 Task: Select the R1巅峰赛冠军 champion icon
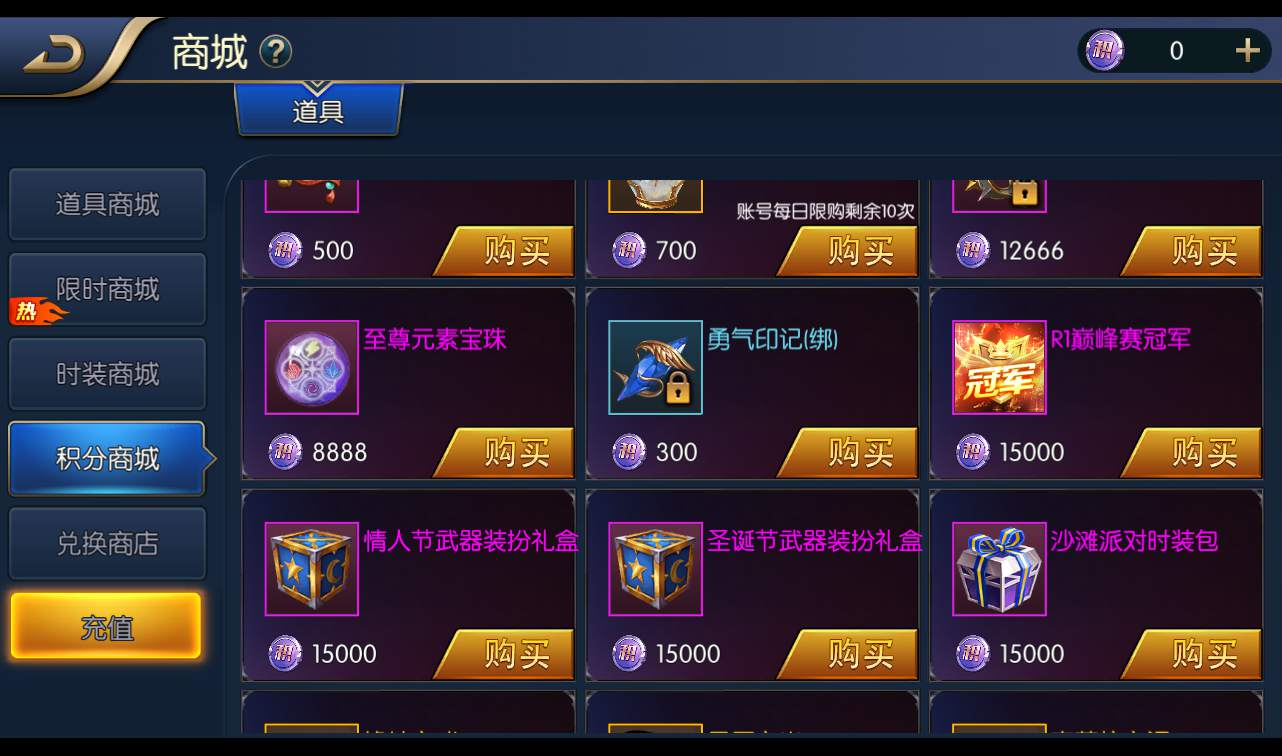999,367
